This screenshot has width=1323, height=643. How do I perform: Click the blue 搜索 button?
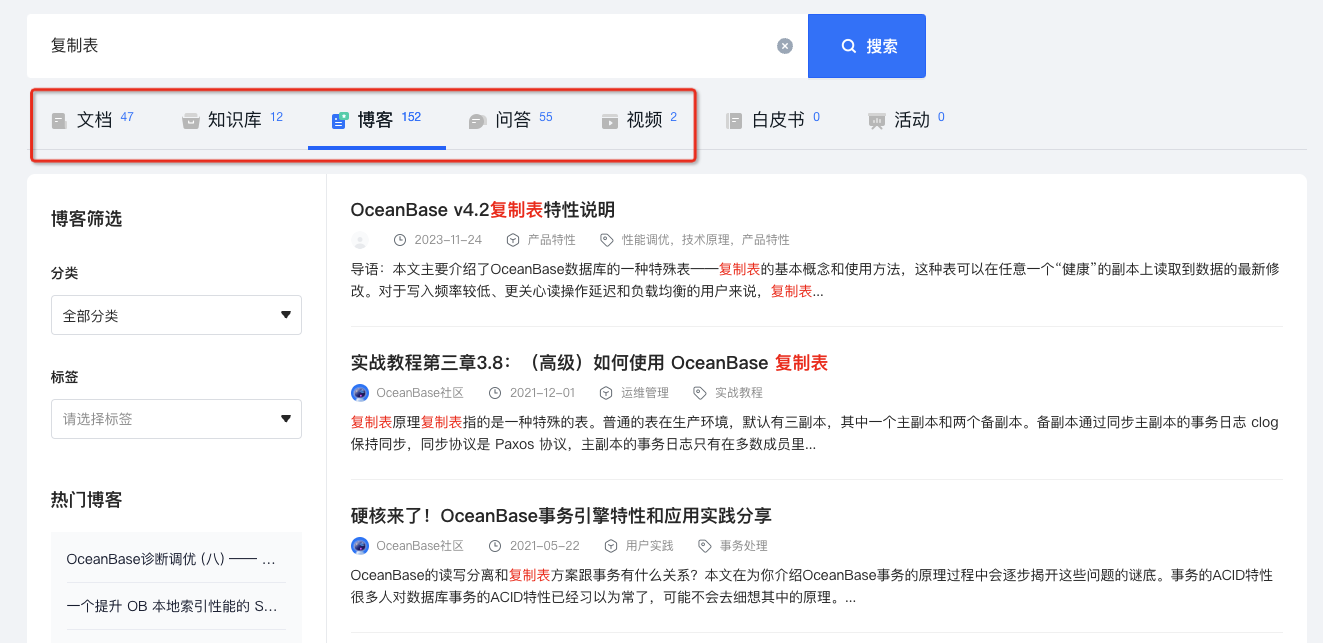click(x=867, y=46)
